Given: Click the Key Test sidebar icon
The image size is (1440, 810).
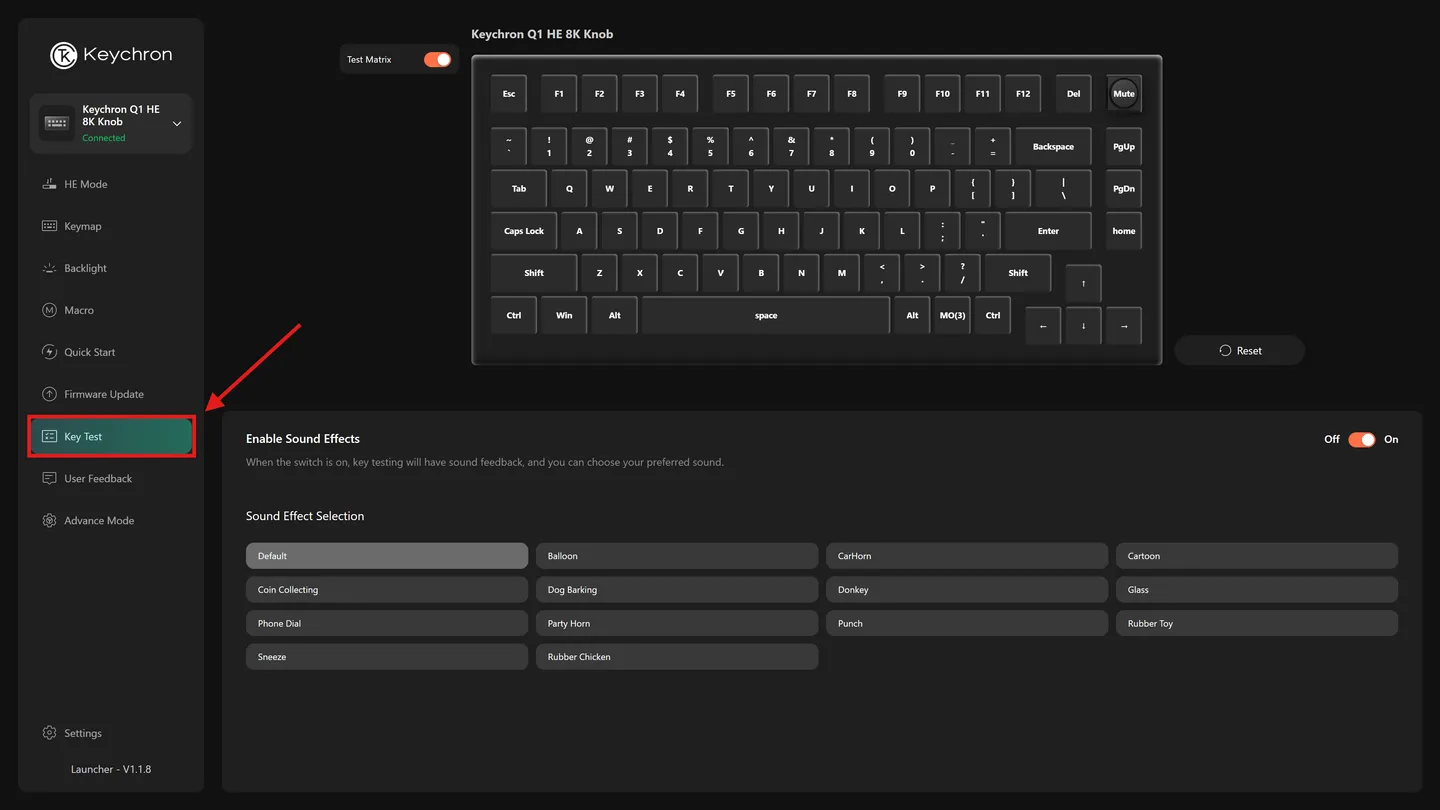Looking at the screenshot, I should tap(49, 436).
